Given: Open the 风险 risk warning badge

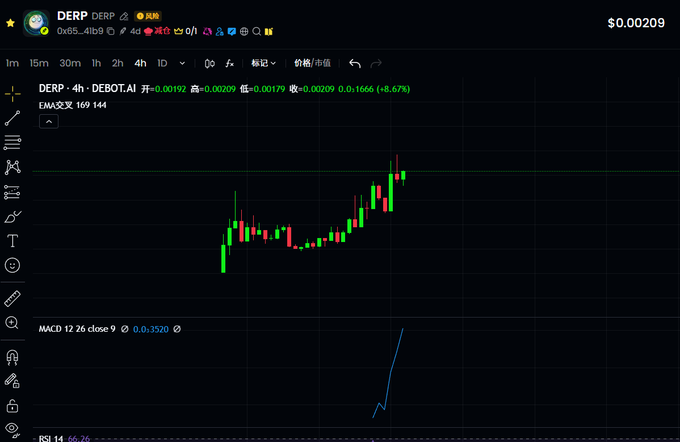Looking at the screenshot, I should (x=148, y=16).
